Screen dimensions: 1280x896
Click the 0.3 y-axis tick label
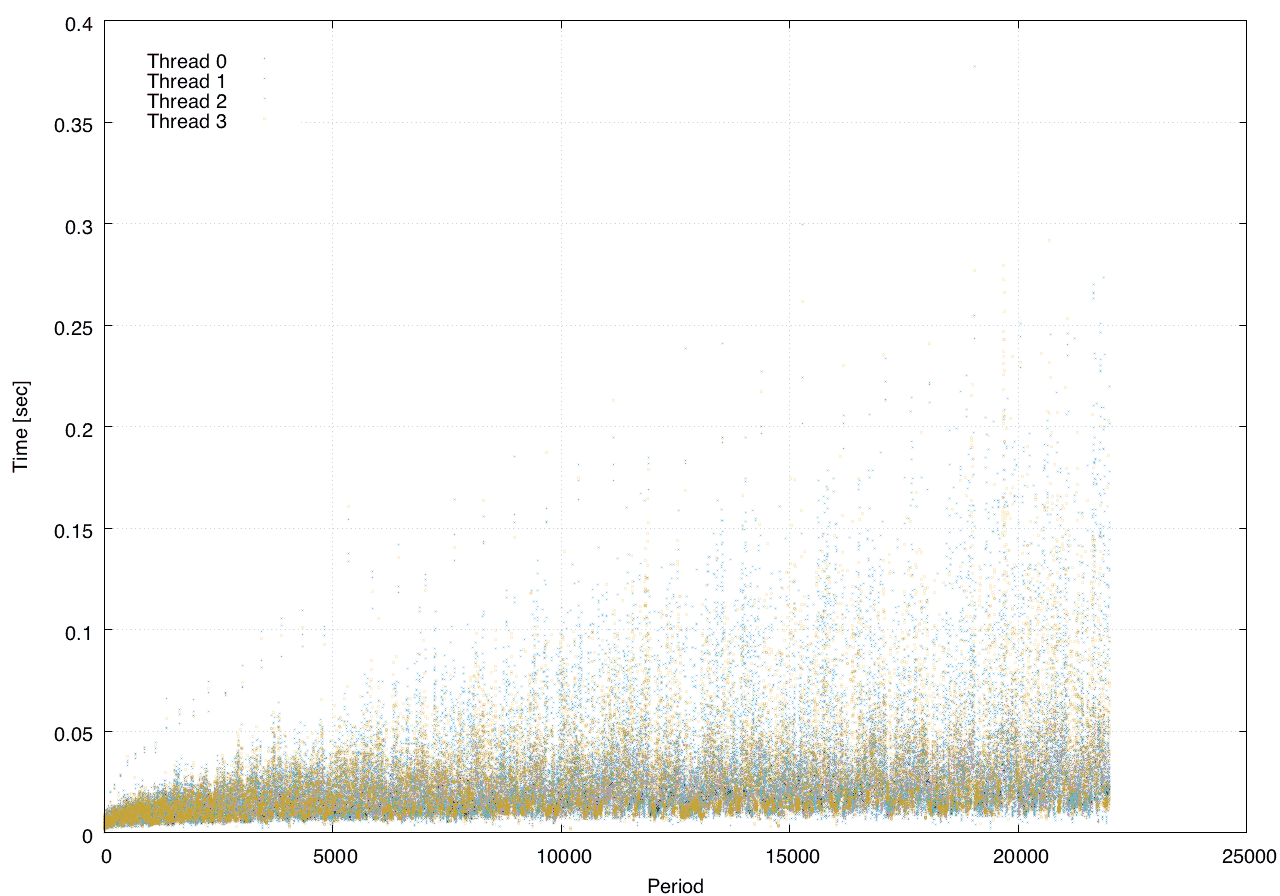(78, 226)
